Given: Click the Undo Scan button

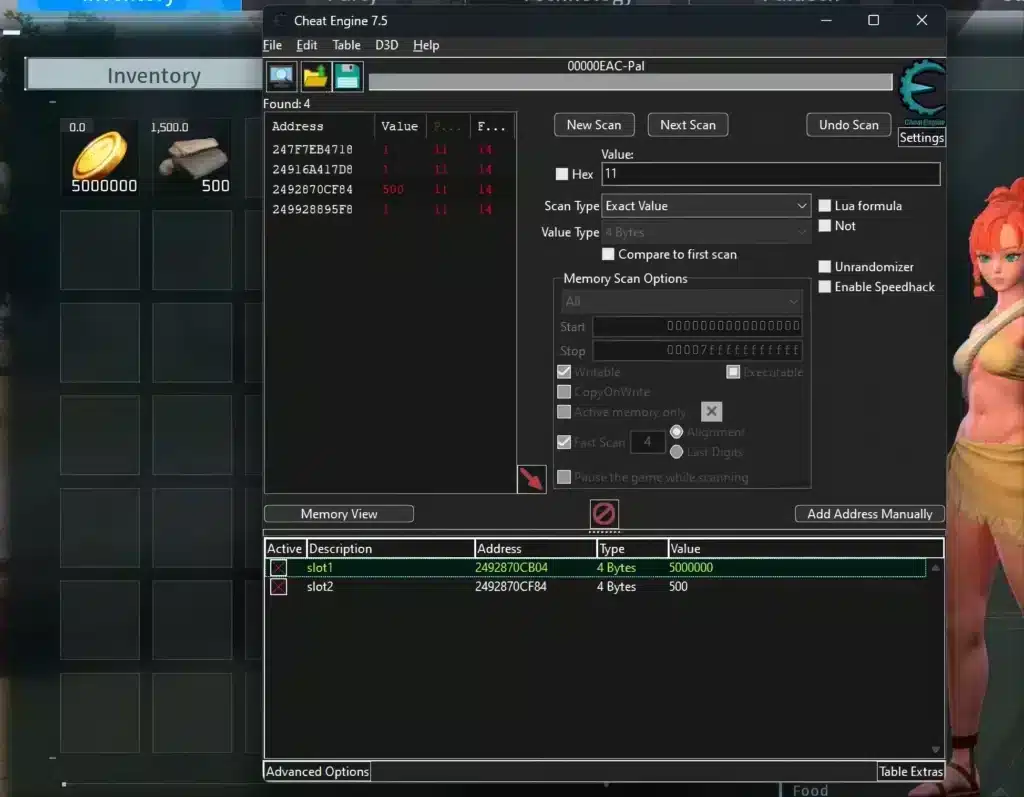Looking at the screenshot, I should click(848, 125).
